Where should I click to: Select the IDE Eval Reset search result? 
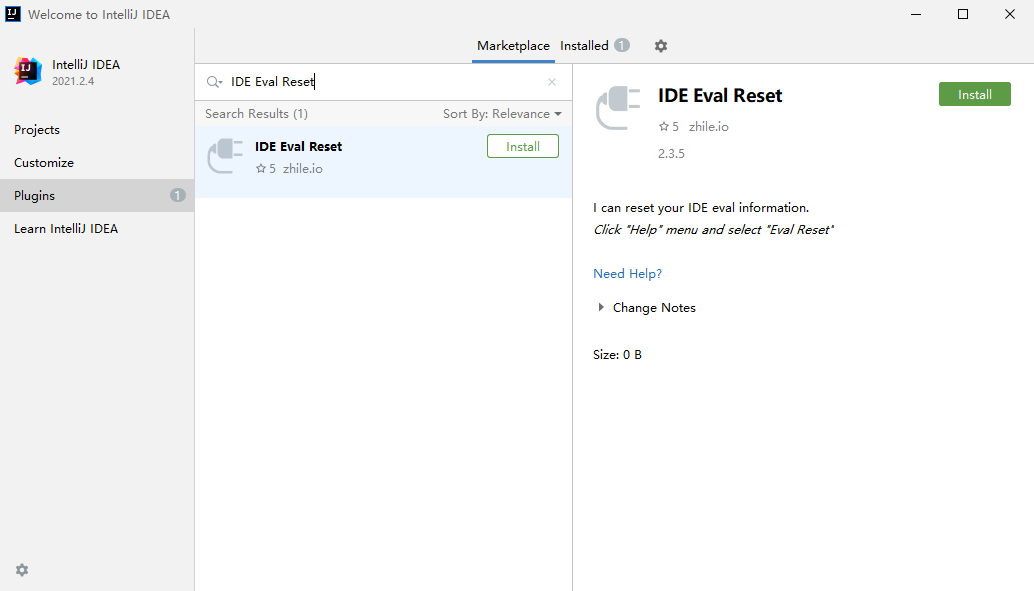tap(383, 162)
